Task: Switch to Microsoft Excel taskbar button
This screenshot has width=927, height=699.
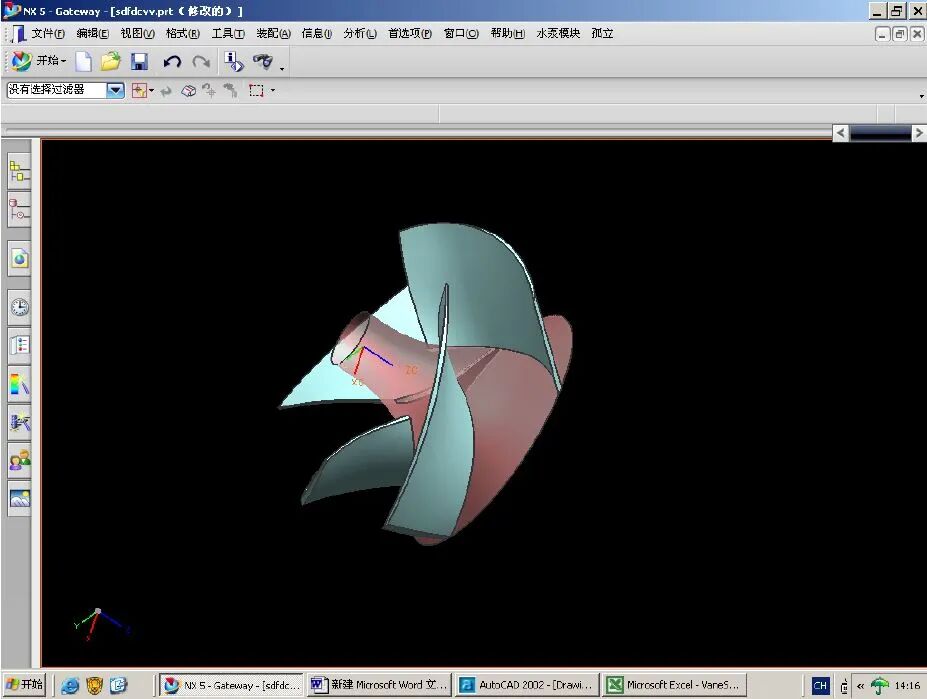Action: tap(675, 685)
